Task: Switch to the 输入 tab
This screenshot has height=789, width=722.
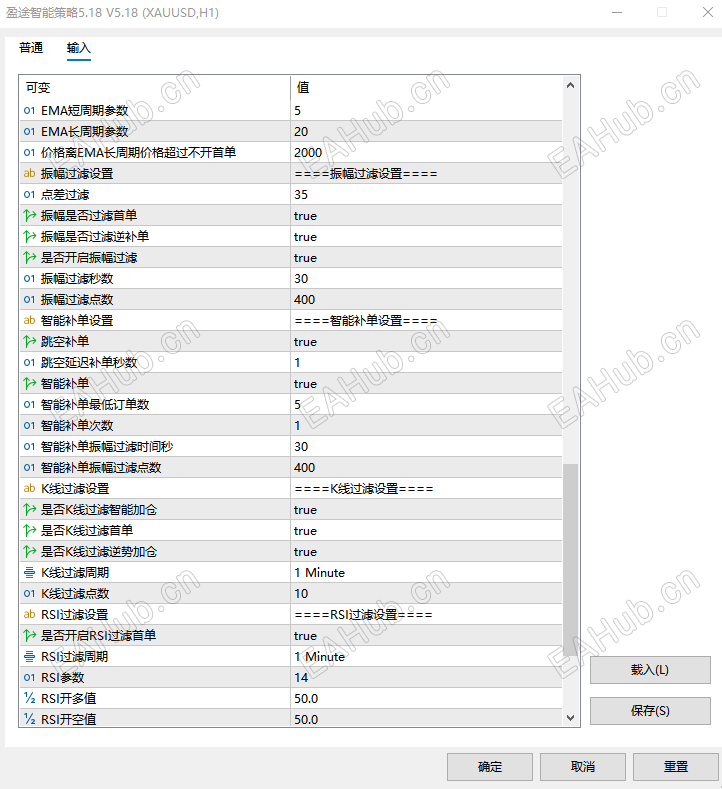Action: click(x=78, y=48)
